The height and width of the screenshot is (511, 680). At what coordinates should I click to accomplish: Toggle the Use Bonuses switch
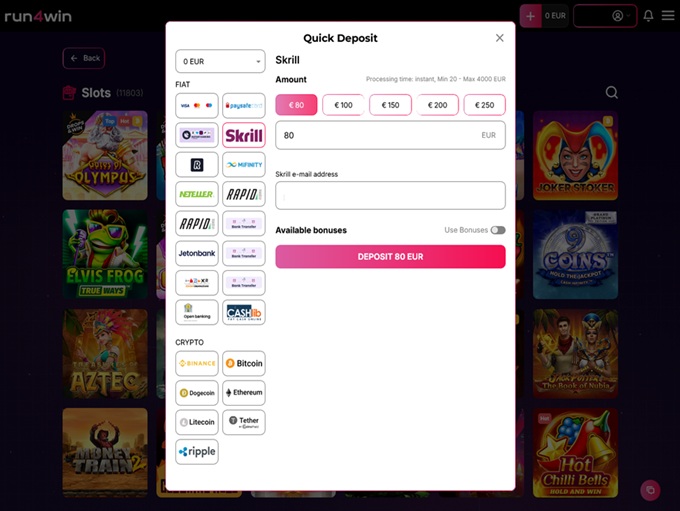497,230
